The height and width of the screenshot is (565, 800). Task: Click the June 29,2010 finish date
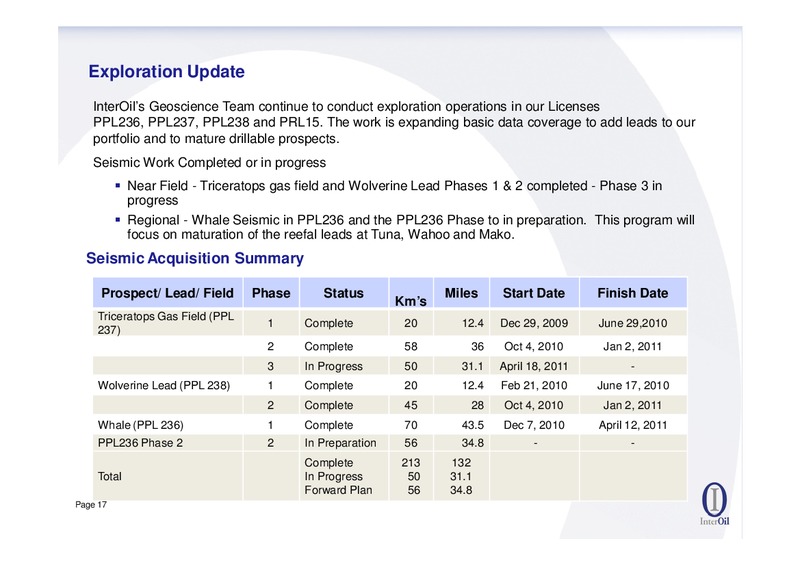tap(633, 323)
